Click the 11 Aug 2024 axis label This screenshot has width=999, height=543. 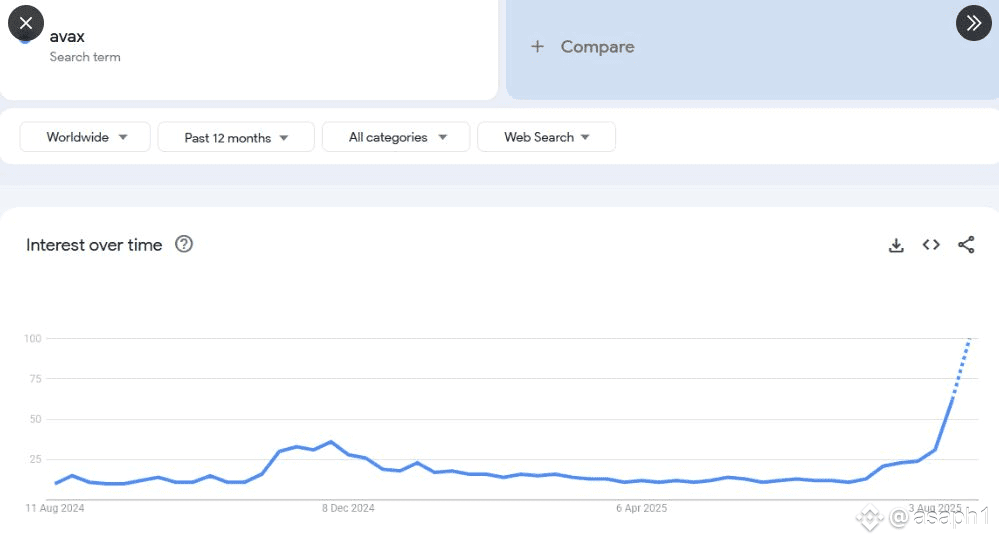pyautogui.click(x=55, y=508)
